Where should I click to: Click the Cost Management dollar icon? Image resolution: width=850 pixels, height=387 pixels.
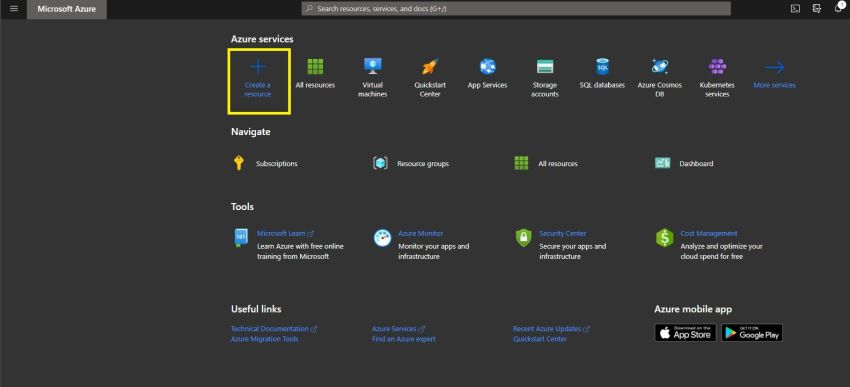(665, 238)
